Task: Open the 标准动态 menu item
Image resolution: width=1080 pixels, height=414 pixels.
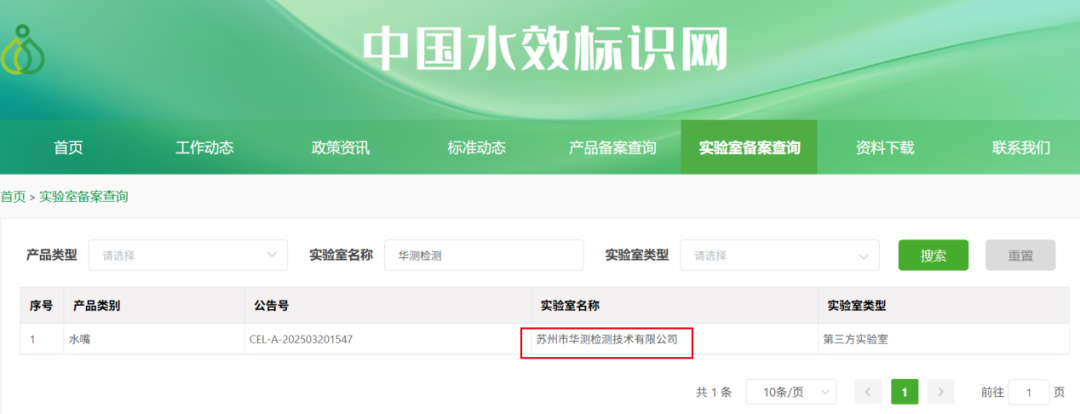Action: 476,148
